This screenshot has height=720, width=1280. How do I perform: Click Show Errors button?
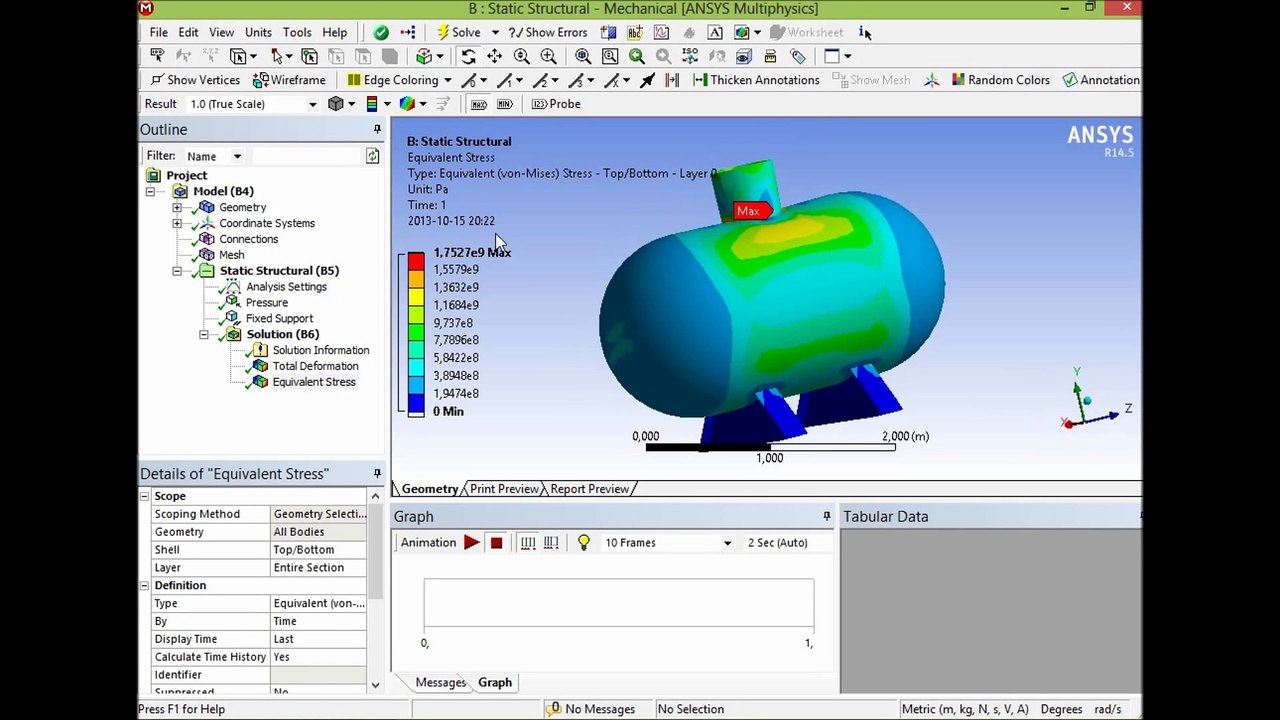[x=547, y=32]
